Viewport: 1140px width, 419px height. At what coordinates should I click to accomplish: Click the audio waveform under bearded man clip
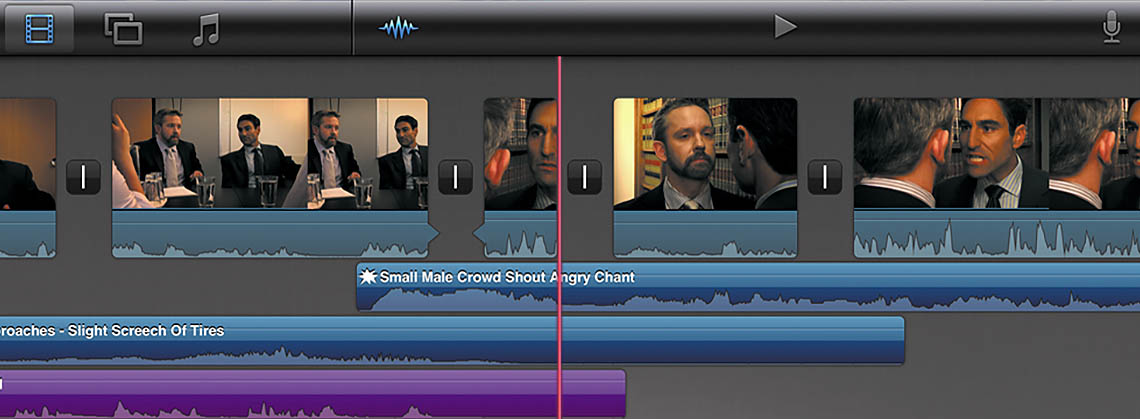pyautogui.click(x=705, y=234)
